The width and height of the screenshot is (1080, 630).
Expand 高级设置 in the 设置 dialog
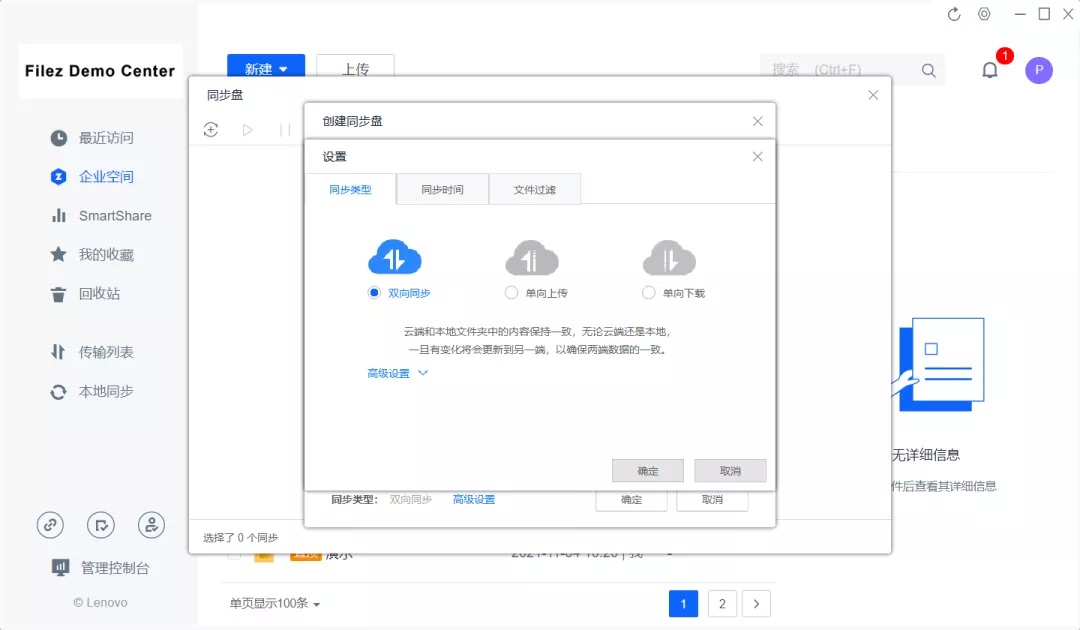397,373
